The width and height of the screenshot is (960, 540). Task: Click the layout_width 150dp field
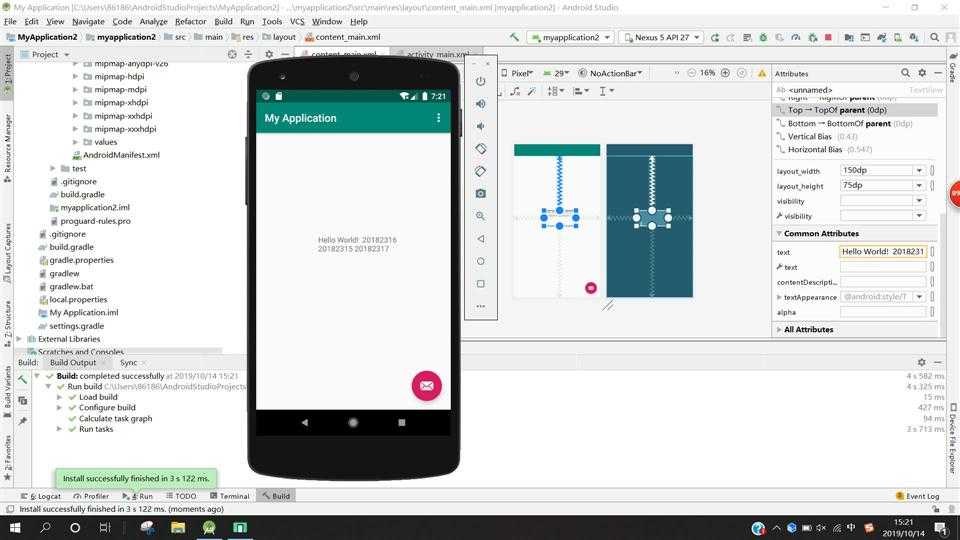pos(877,170)
